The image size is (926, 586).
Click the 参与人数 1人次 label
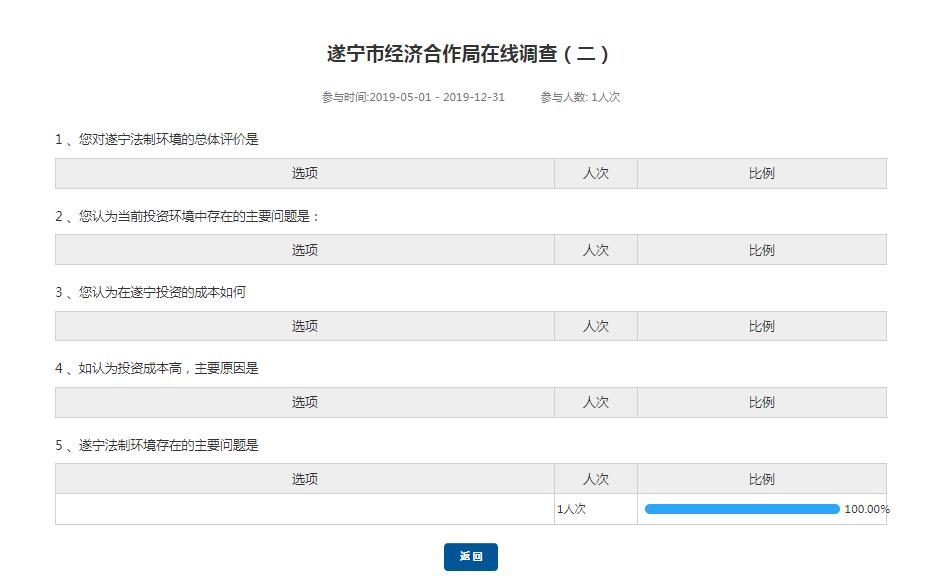[x=580, y=97]
